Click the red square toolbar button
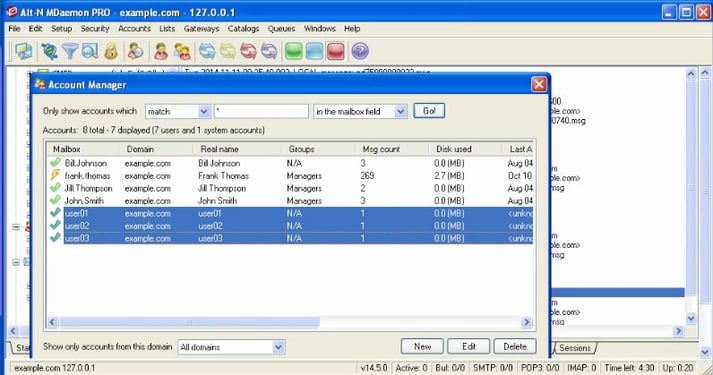The height and width of the screenshot is (375, 713). pyautogui.click(x=336, y=51)
